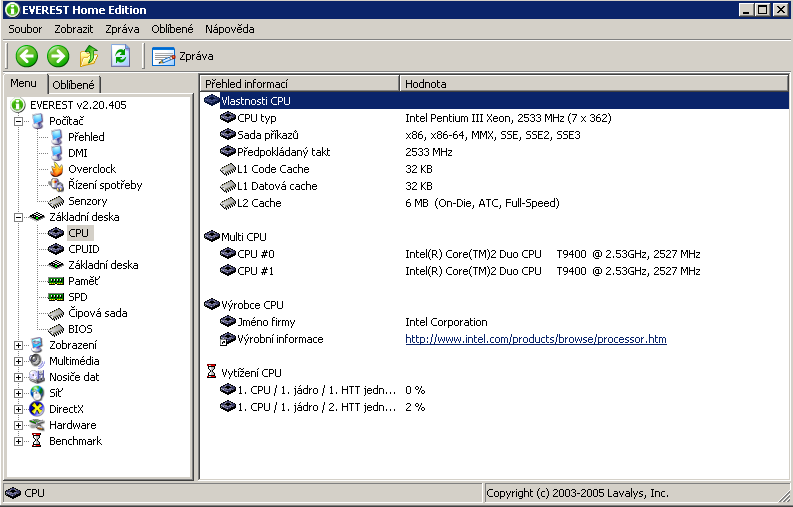Viewport: 793px width, 507px height.
Task: Select the Multi CPU group header
Action: pyautogui.click(x=495, y=237)
